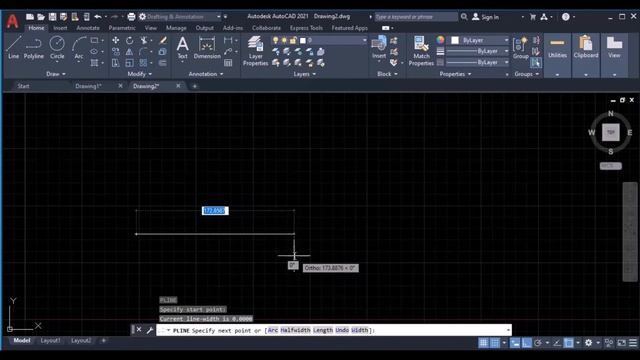Open the Dimension tool
The image size is (640, 360).
[207, 47]
